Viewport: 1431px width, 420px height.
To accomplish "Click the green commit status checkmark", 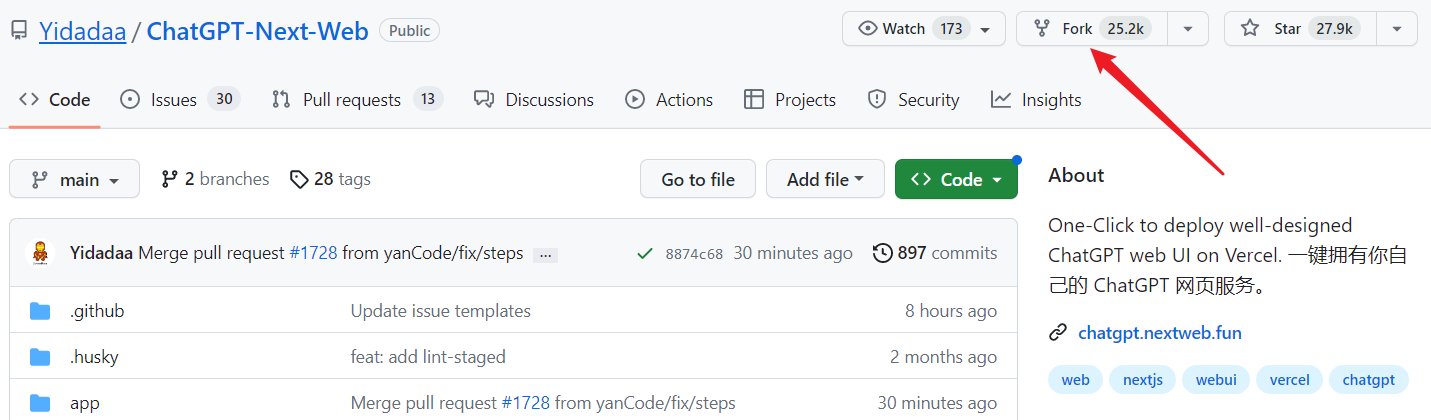I will point(645,253).
